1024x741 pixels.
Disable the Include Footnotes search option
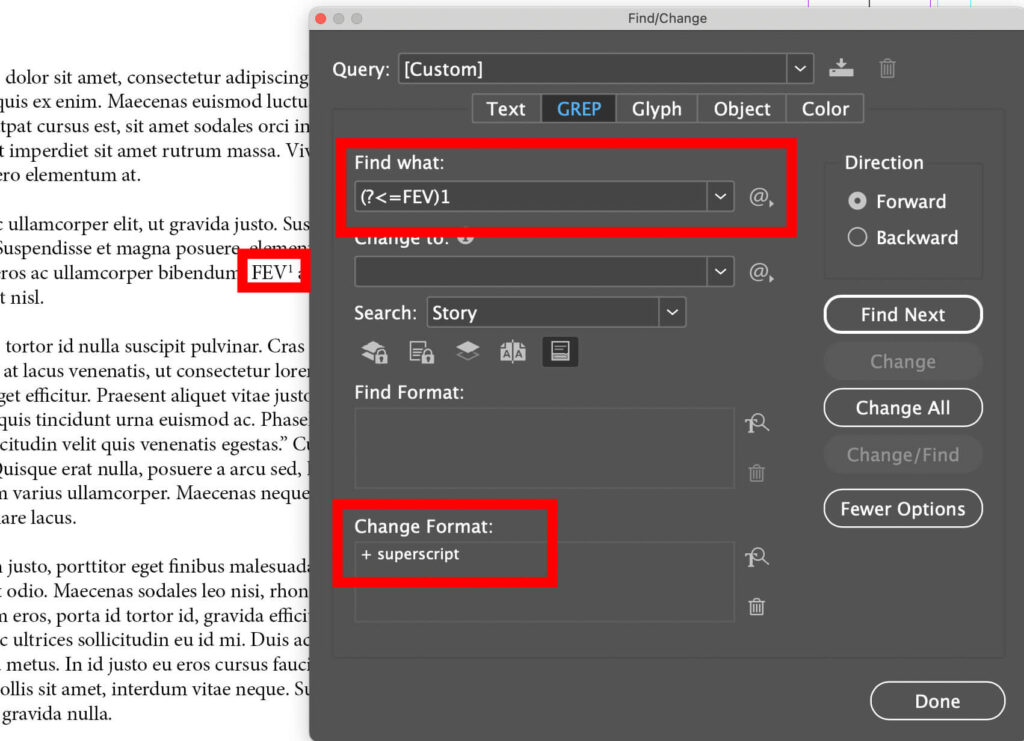pyautogui.click(x=560, y=351)
